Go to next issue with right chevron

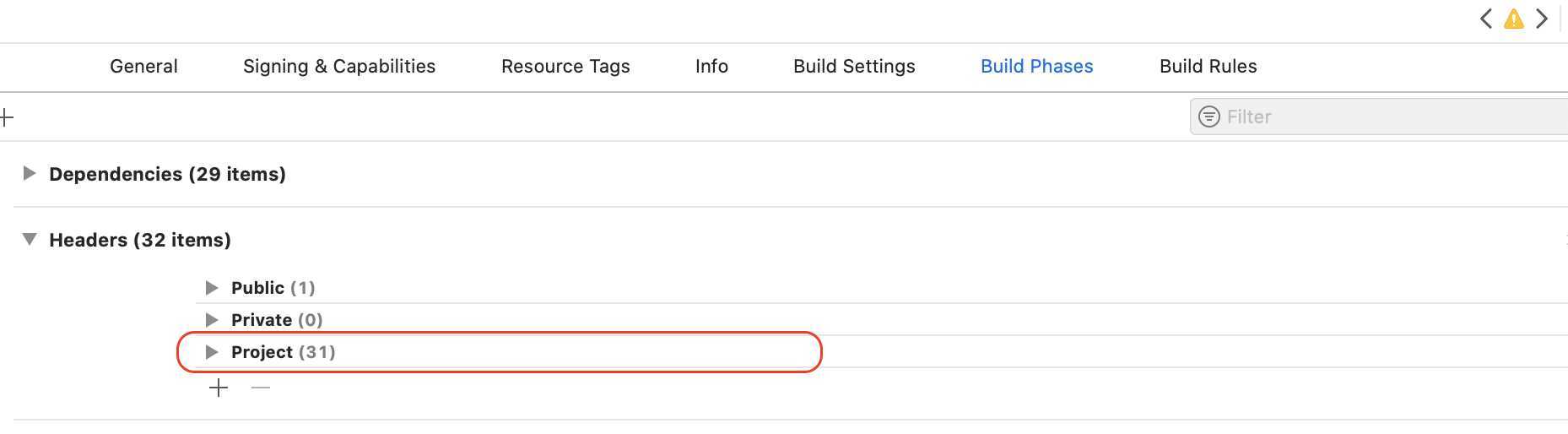1542,19
